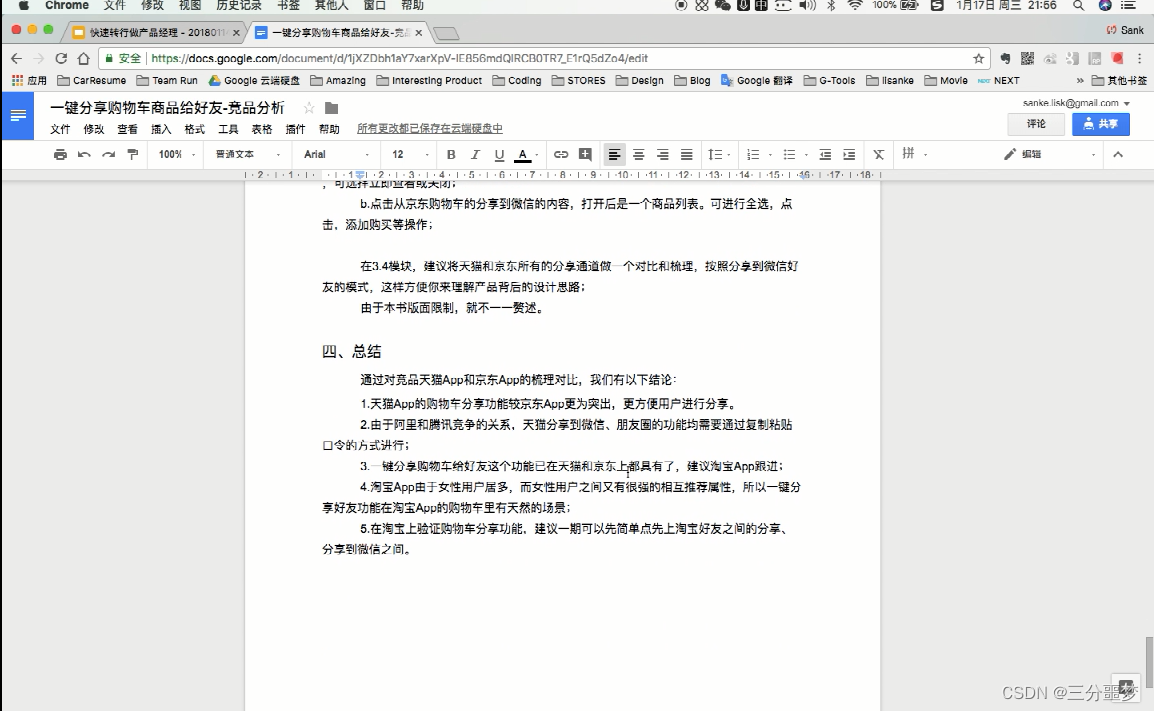Toggle underline formatting

coord(499,155)
